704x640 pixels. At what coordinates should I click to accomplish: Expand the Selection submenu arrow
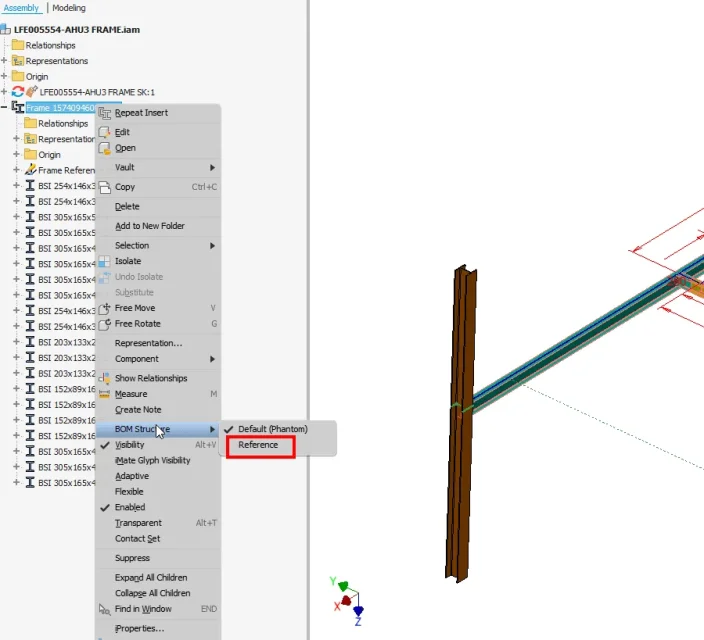tap(212, 246)
